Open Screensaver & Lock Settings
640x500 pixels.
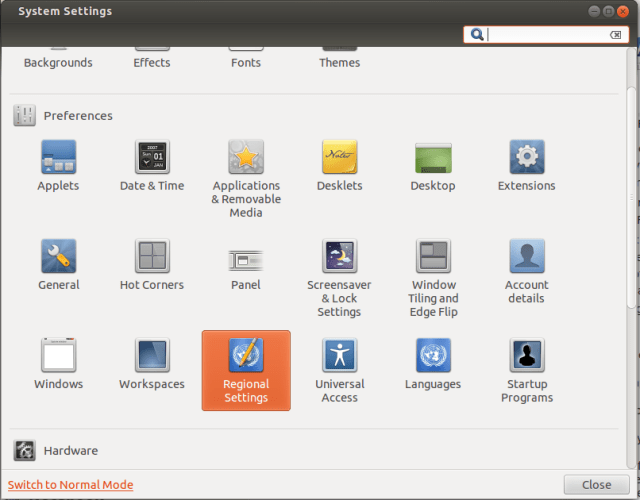tap(339, 257)
